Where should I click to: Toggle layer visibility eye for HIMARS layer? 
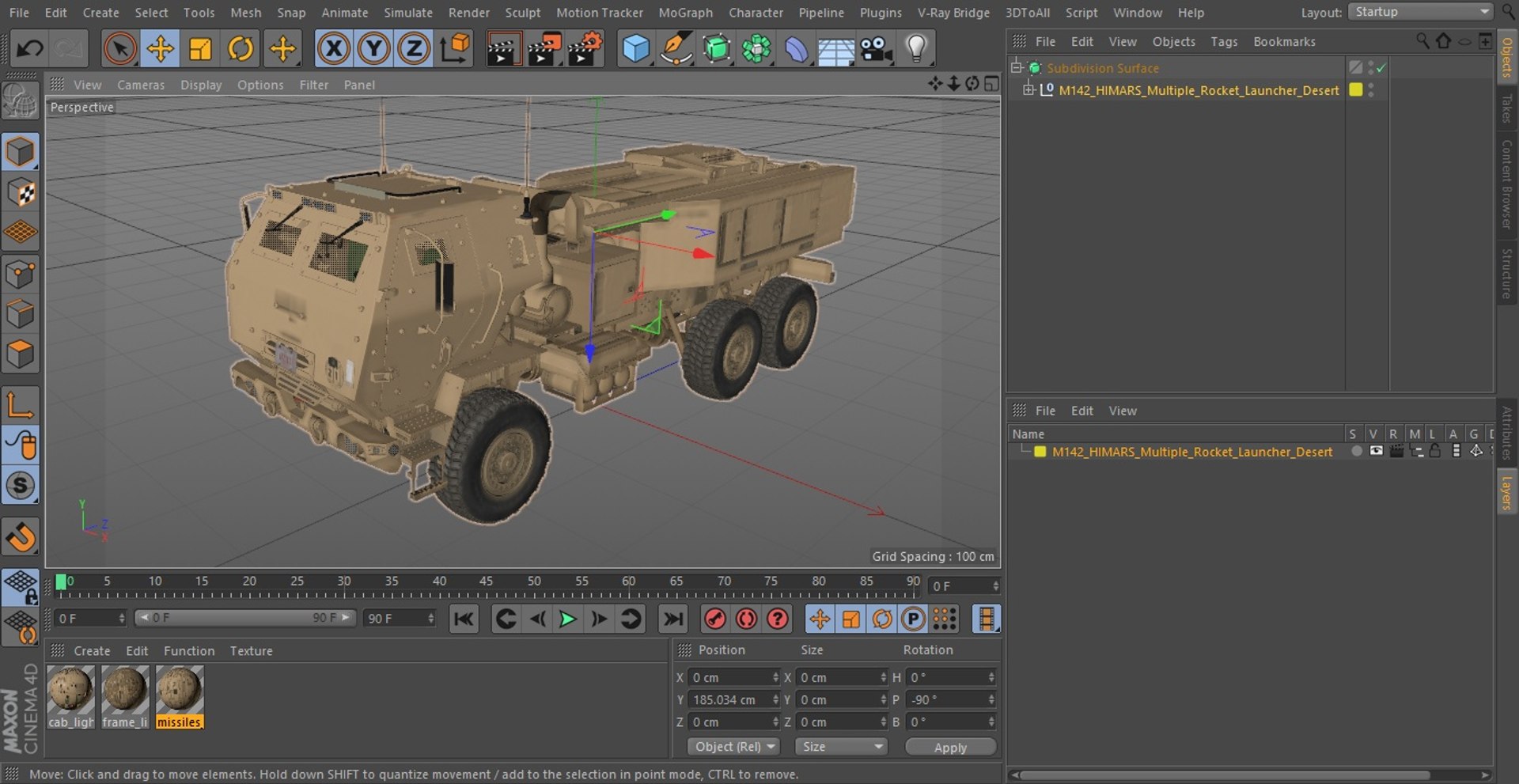1377,451
